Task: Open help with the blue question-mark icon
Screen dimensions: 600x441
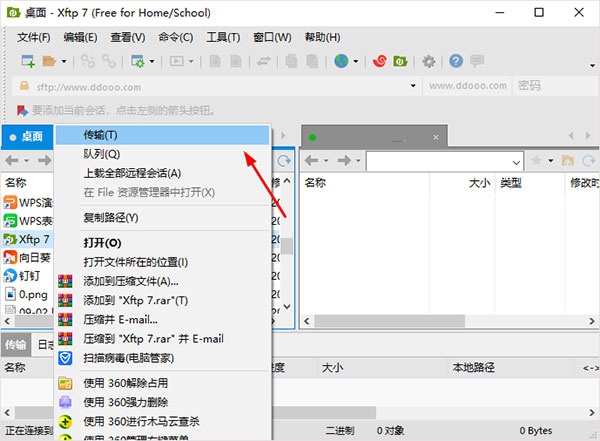Action: [456, 61]
